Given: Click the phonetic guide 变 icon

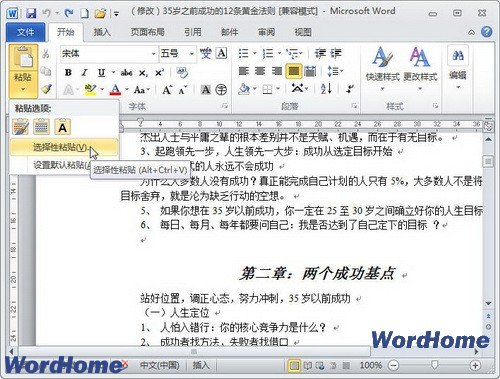Looking at the screenshot, I should point(206,53).
